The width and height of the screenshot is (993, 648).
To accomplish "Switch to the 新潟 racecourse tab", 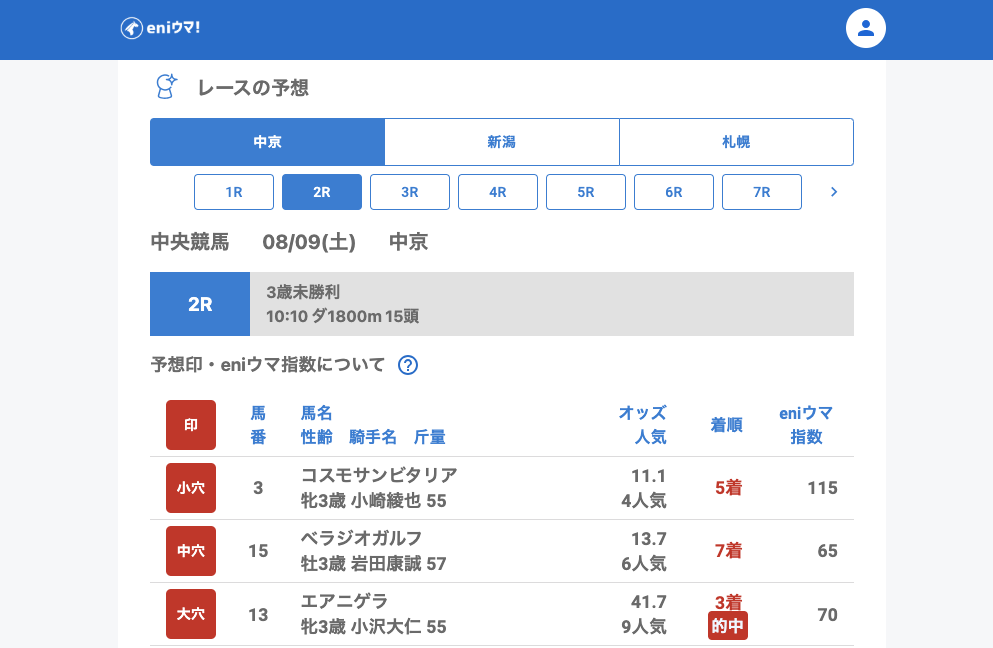I will click(502, 142).
